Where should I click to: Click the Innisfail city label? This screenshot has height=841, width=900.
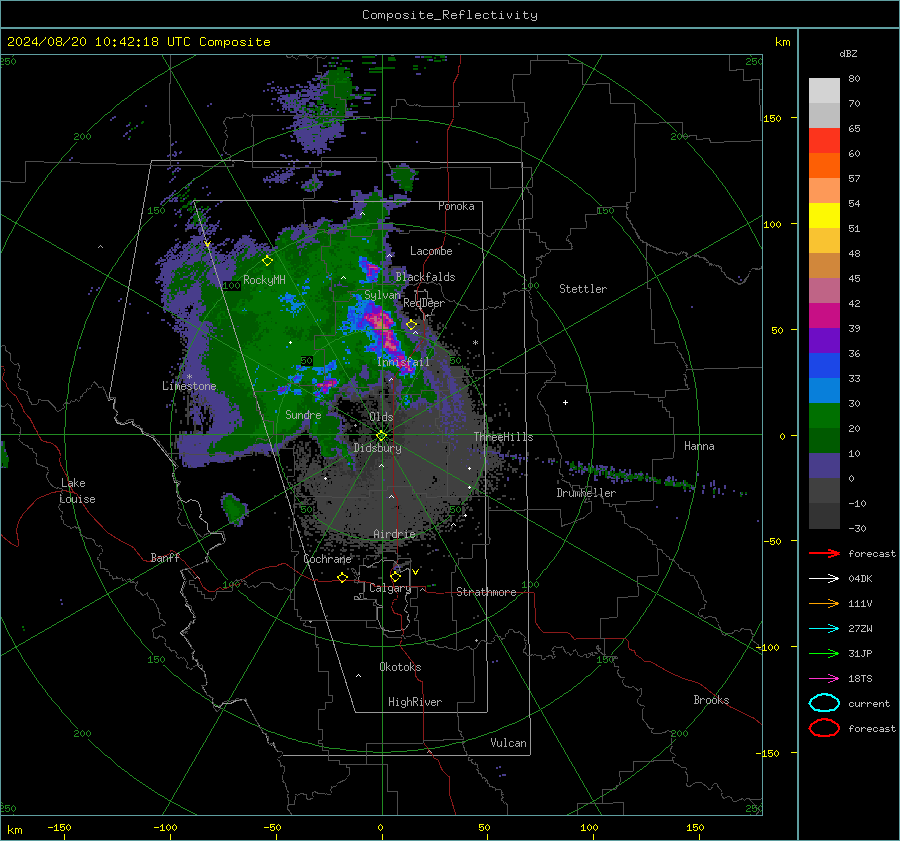coord(403,362)
